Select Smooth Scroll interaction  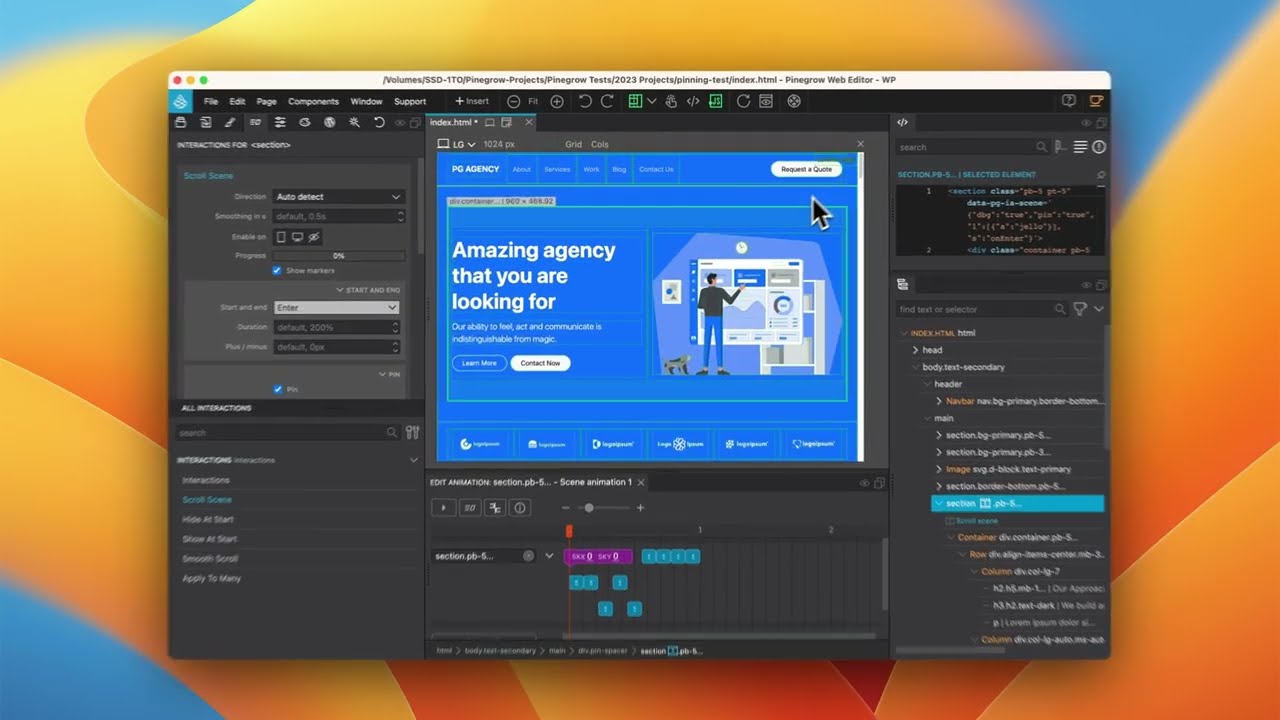210,558
